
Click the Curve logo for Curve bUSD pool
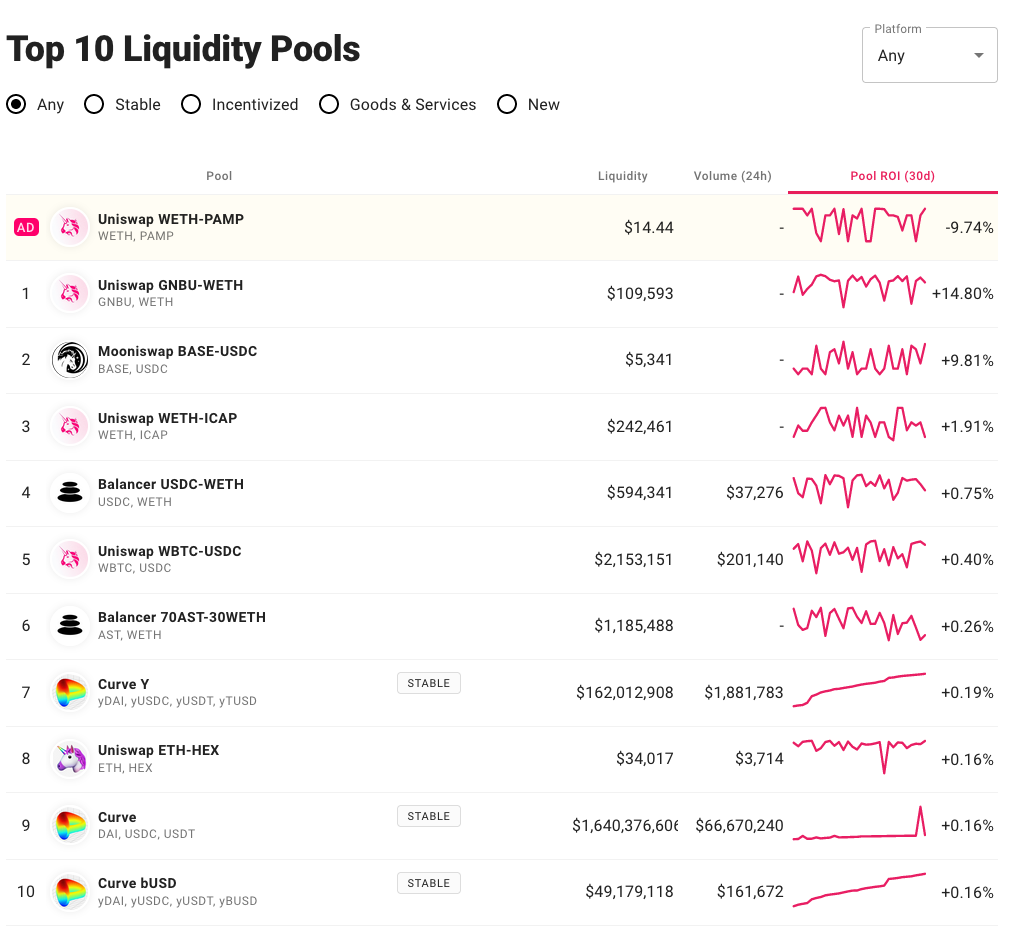click(69, 892)
